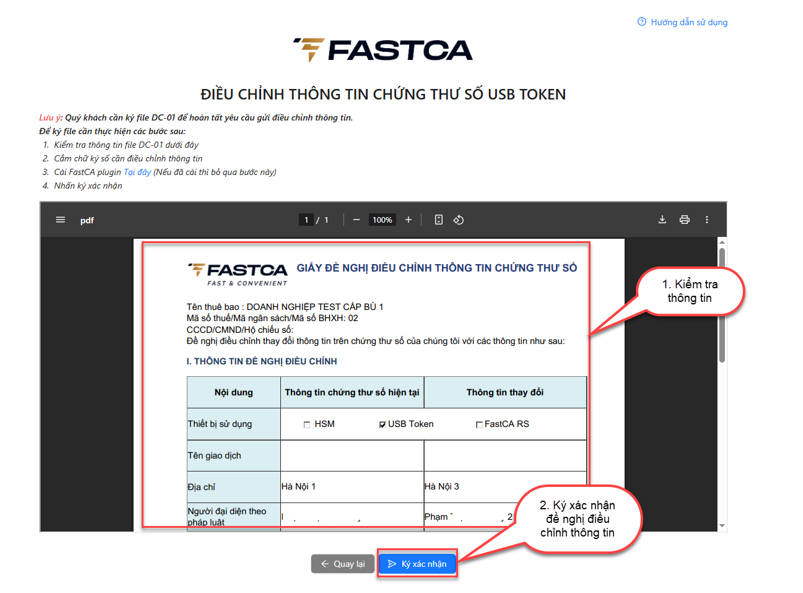Click the PDF page number field
Viewport: 803px width, 593px height.
pos(306,220)
